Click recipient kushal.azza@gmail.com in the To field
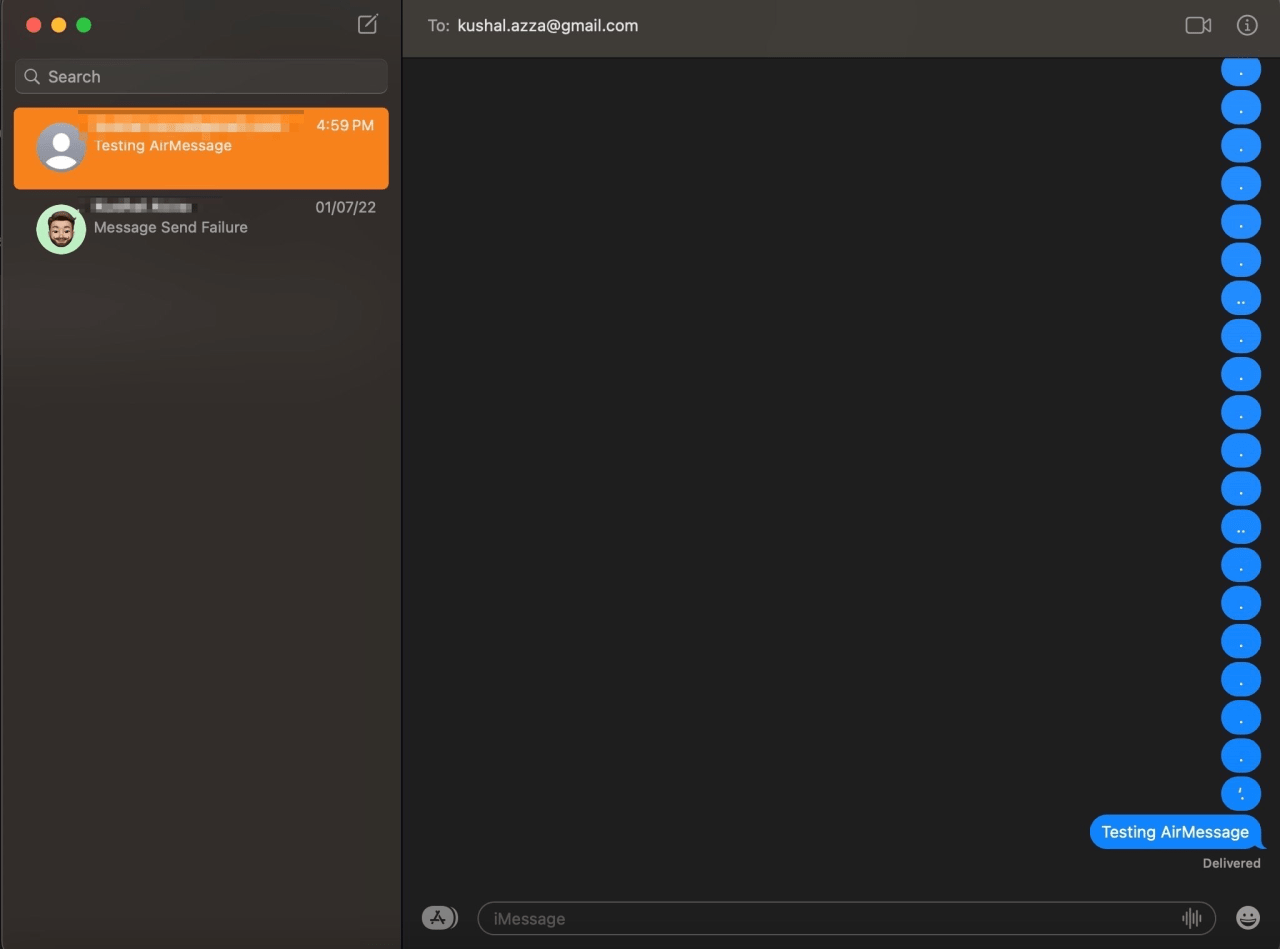Screen dimensions: 1280x949 point(548,26)
